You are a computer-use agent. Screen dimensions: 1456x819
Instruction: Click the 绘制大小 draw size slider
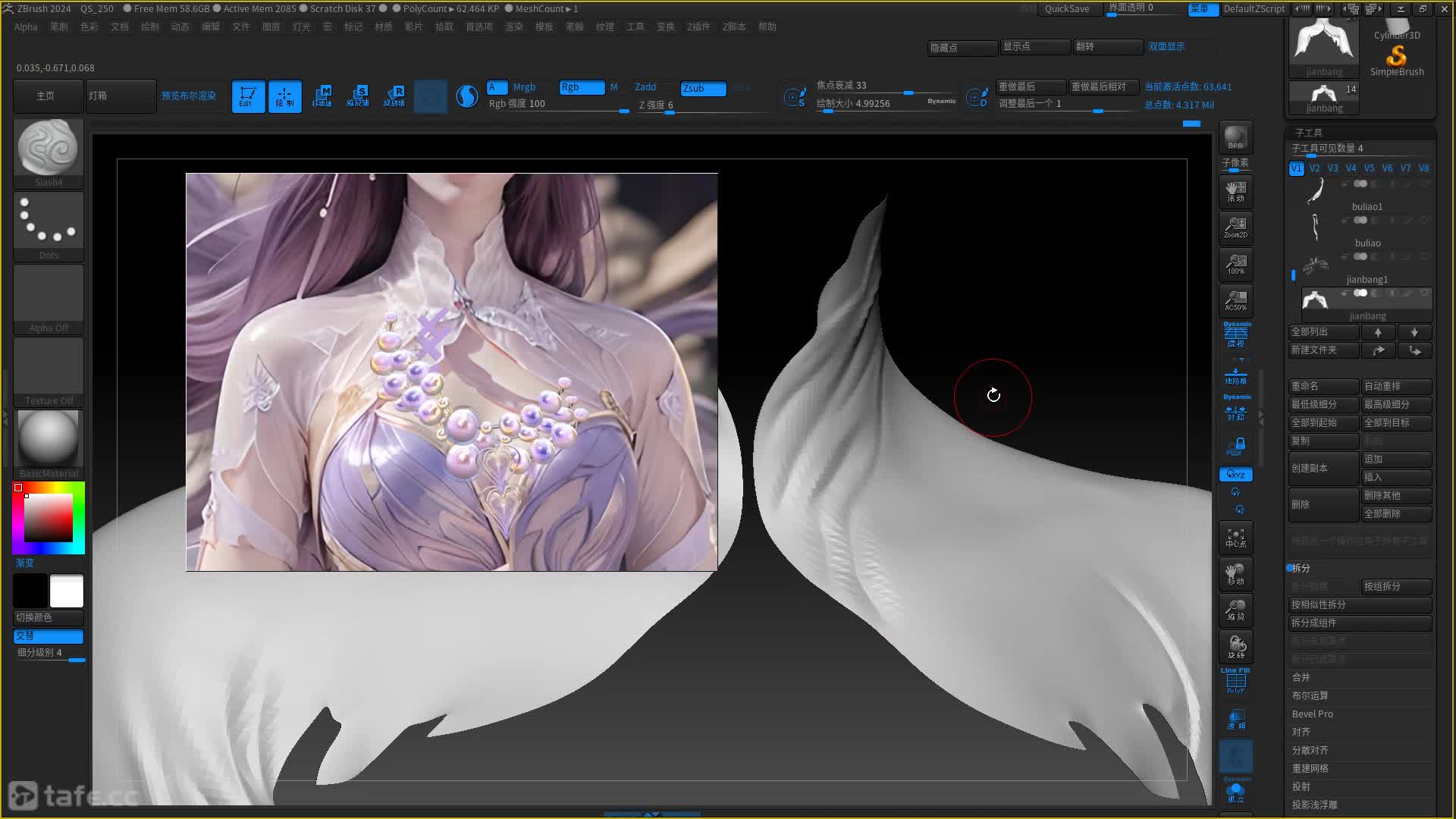click(886, 105)
